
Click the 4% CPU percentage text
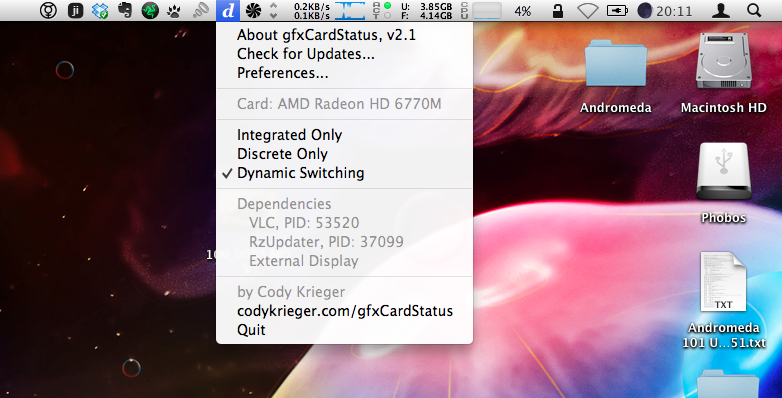pos(523,11)
